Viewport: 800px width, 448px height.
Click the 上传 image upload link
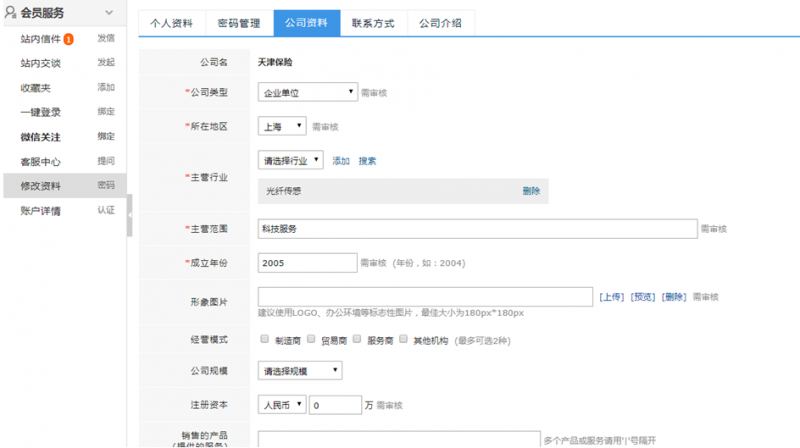(x=612, y=297)
